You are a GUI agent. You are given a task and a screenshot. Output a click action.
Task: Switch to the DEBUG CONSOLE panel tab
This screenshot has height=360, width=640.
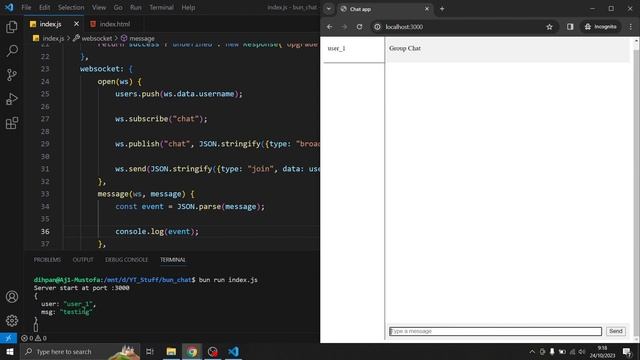click(x=127, y=260)
